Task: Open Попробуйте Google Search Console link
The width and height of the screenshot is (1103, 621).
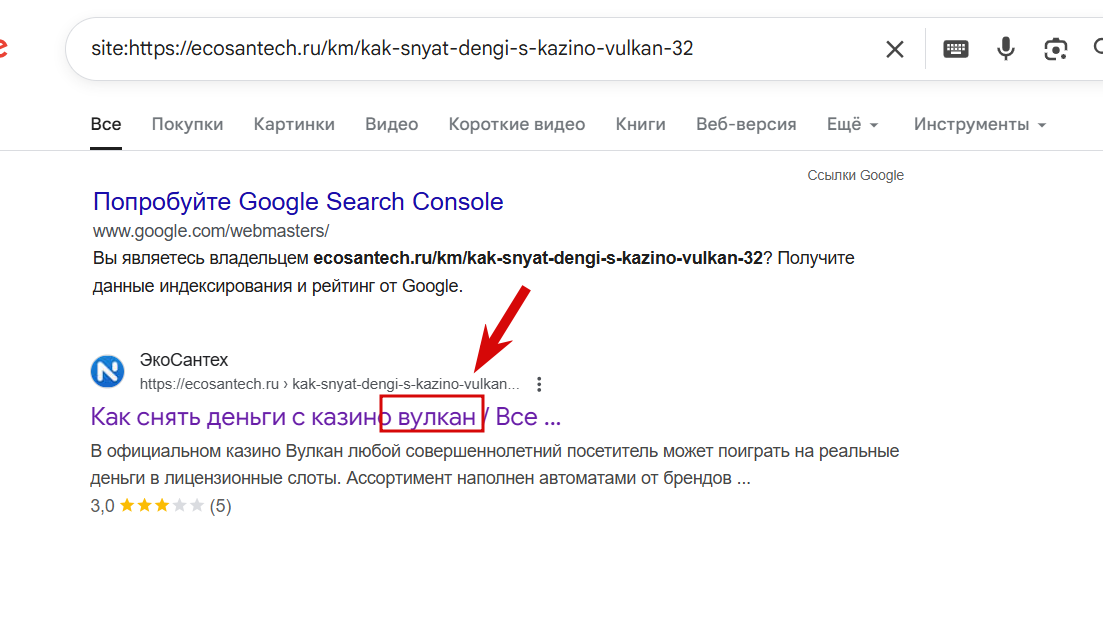Action: click(298, 202)
